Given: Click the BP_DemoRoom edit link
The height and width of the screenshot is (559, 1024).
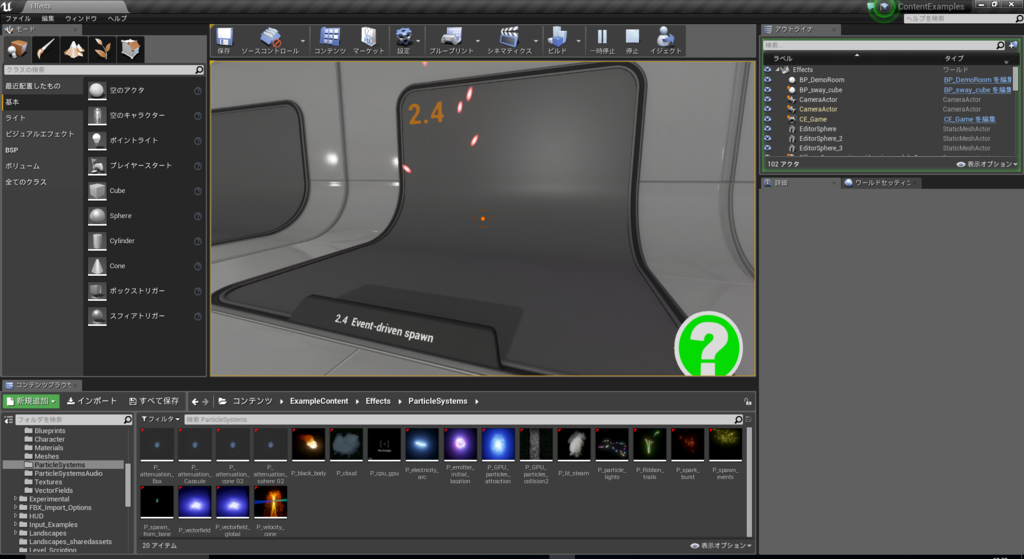Looking at the screenshot, I should (978, 80).
